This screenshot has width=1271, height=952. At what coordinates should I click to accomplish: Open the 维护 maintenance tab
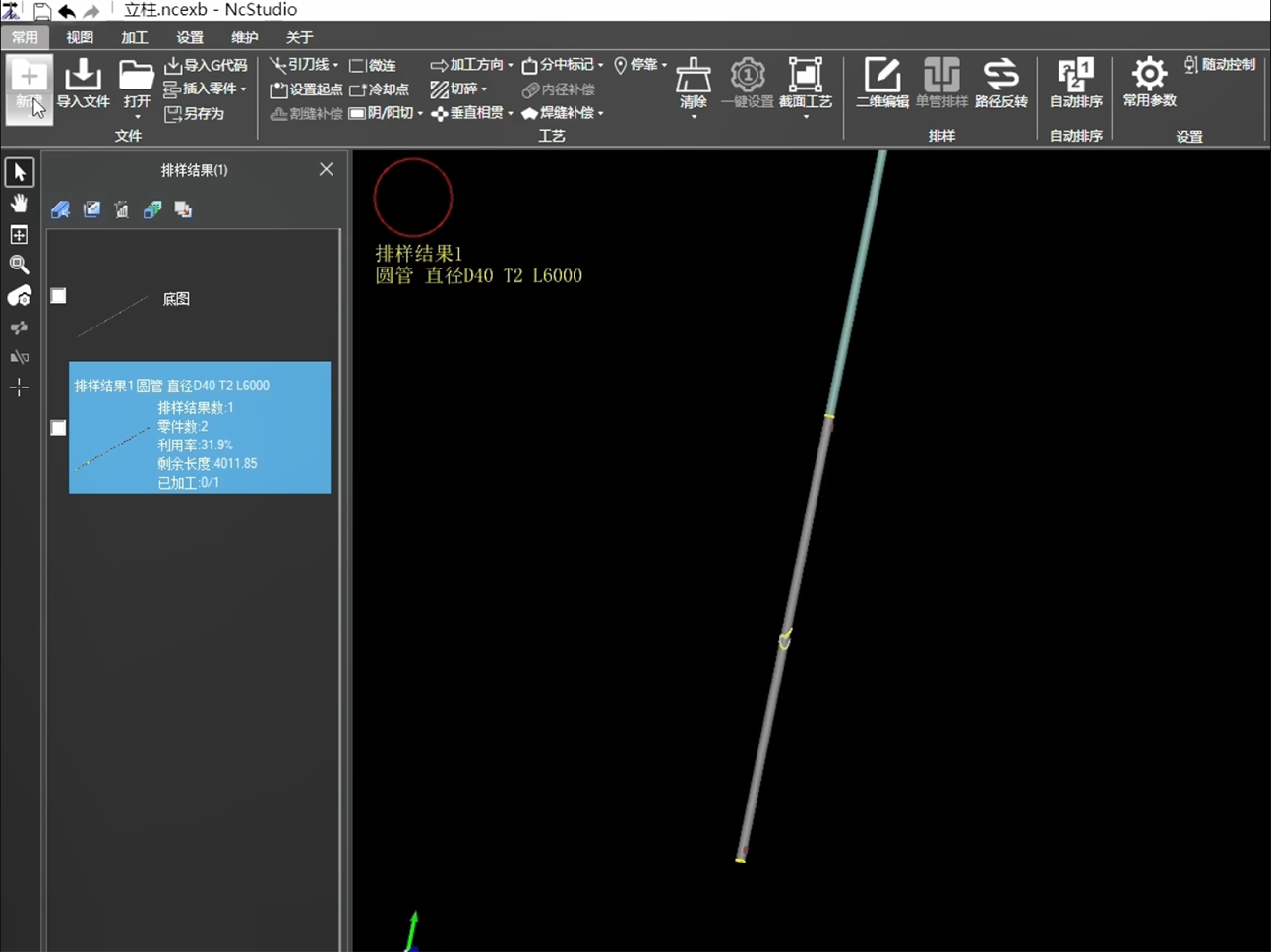[244, 37]
